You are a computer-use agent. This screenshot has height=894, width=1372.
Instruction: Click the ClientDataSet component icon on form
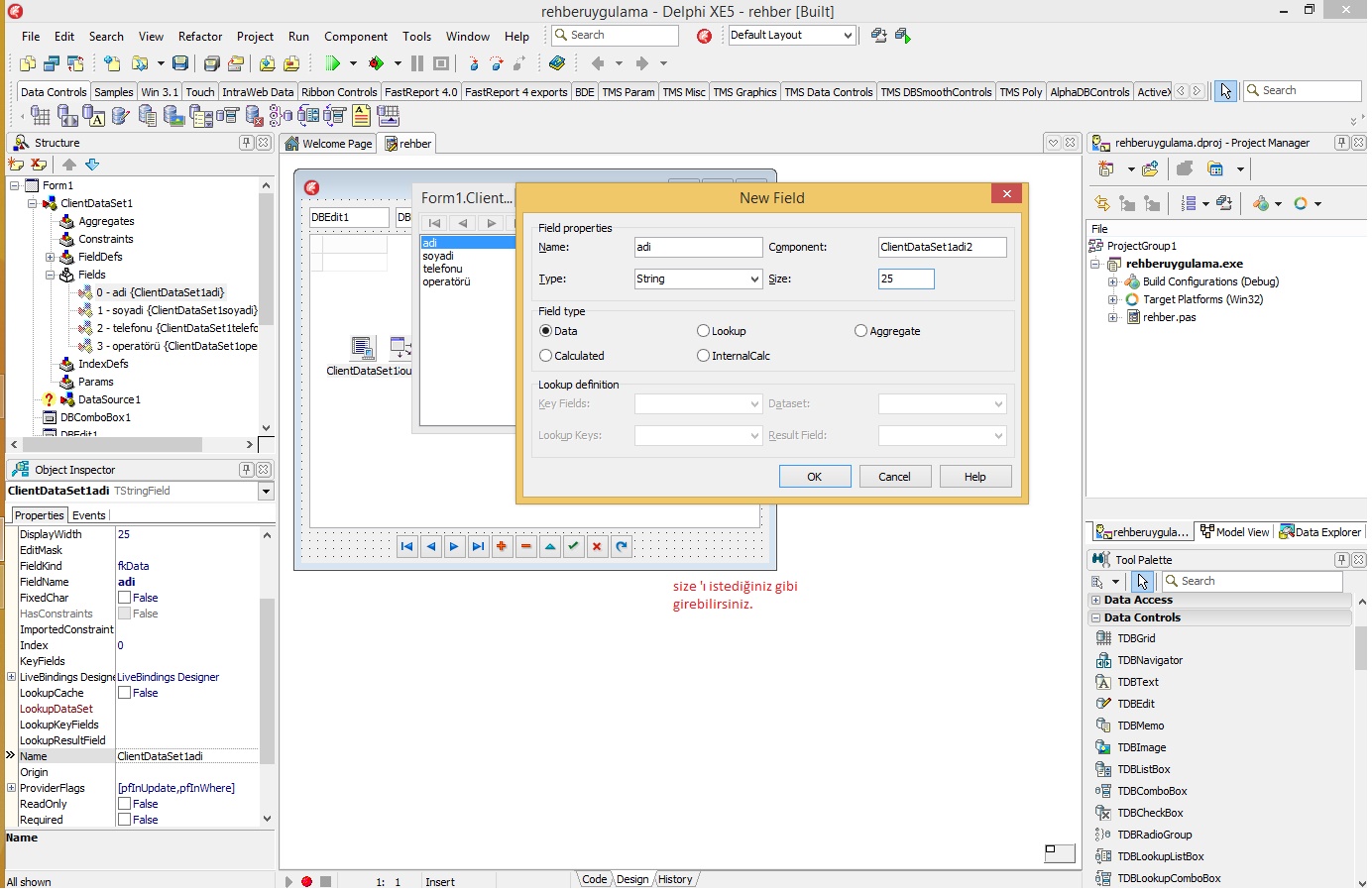tap(363, 348)
